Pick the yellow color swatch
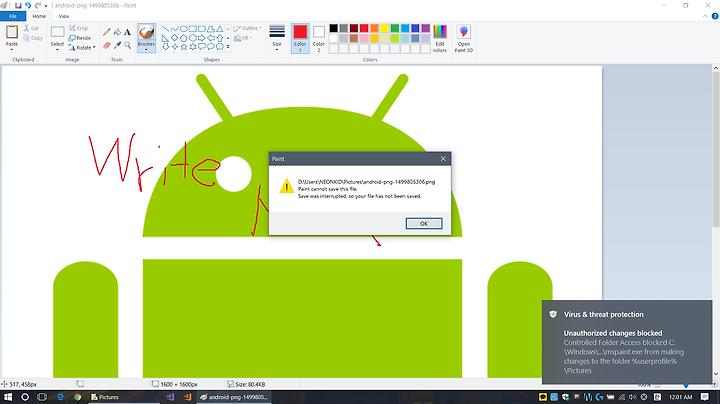The image size is (720, 404). (385, 28)
